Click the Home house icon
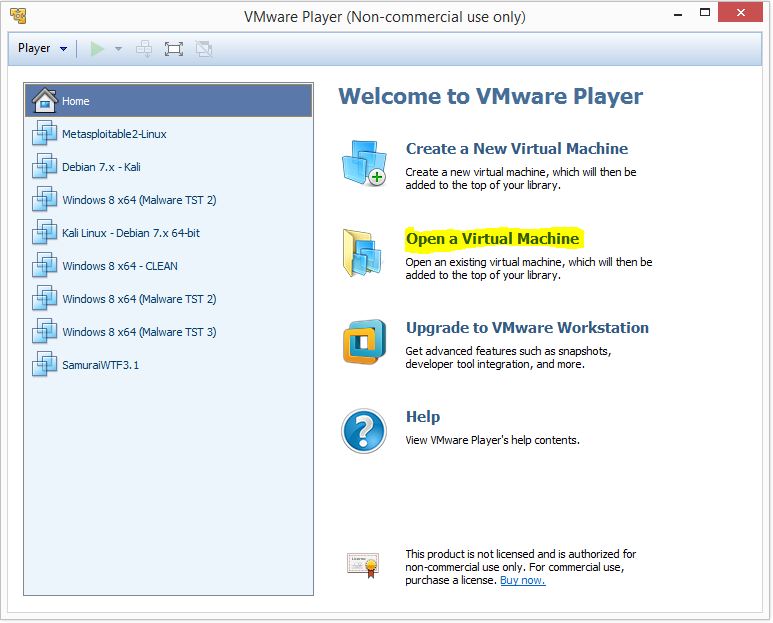 (x=44, y=100)
